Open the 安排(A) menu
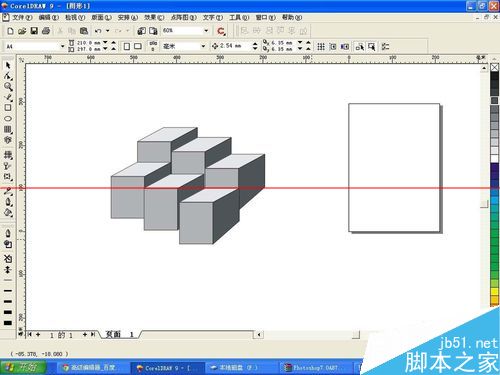 [128, 17]
